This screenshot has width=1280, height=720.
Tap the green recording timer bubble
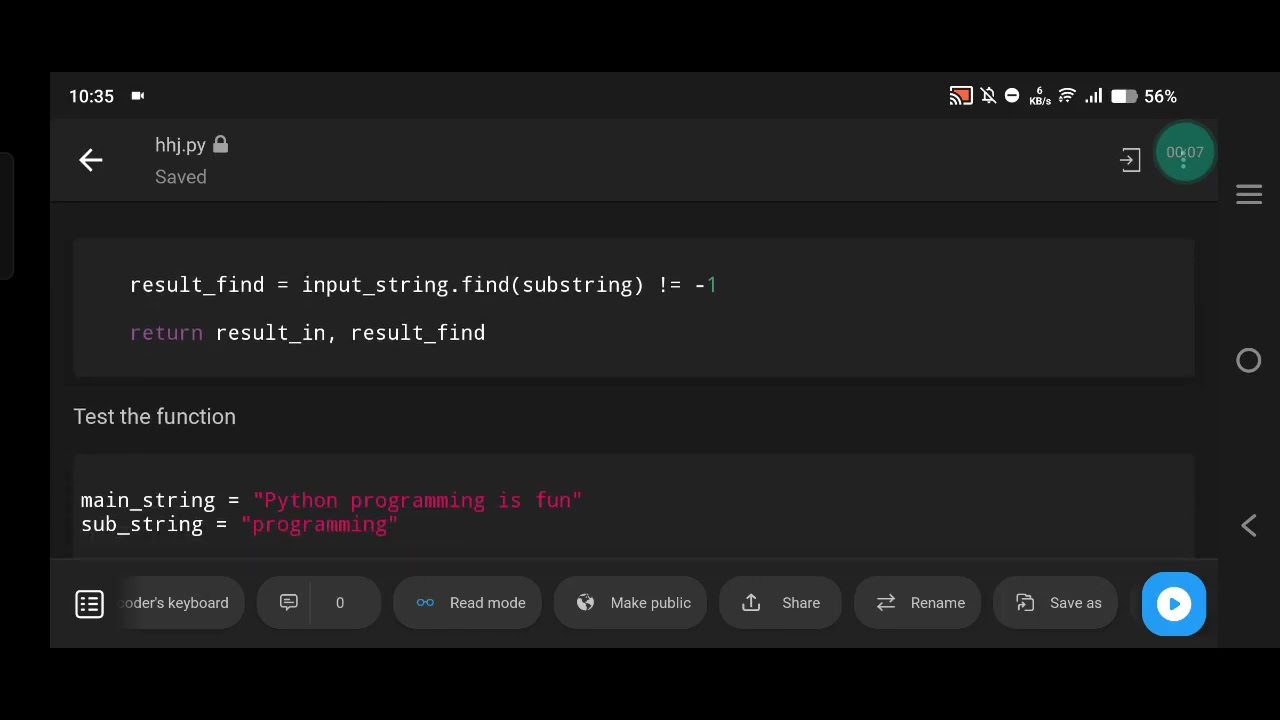click(x=1185, y=152)
